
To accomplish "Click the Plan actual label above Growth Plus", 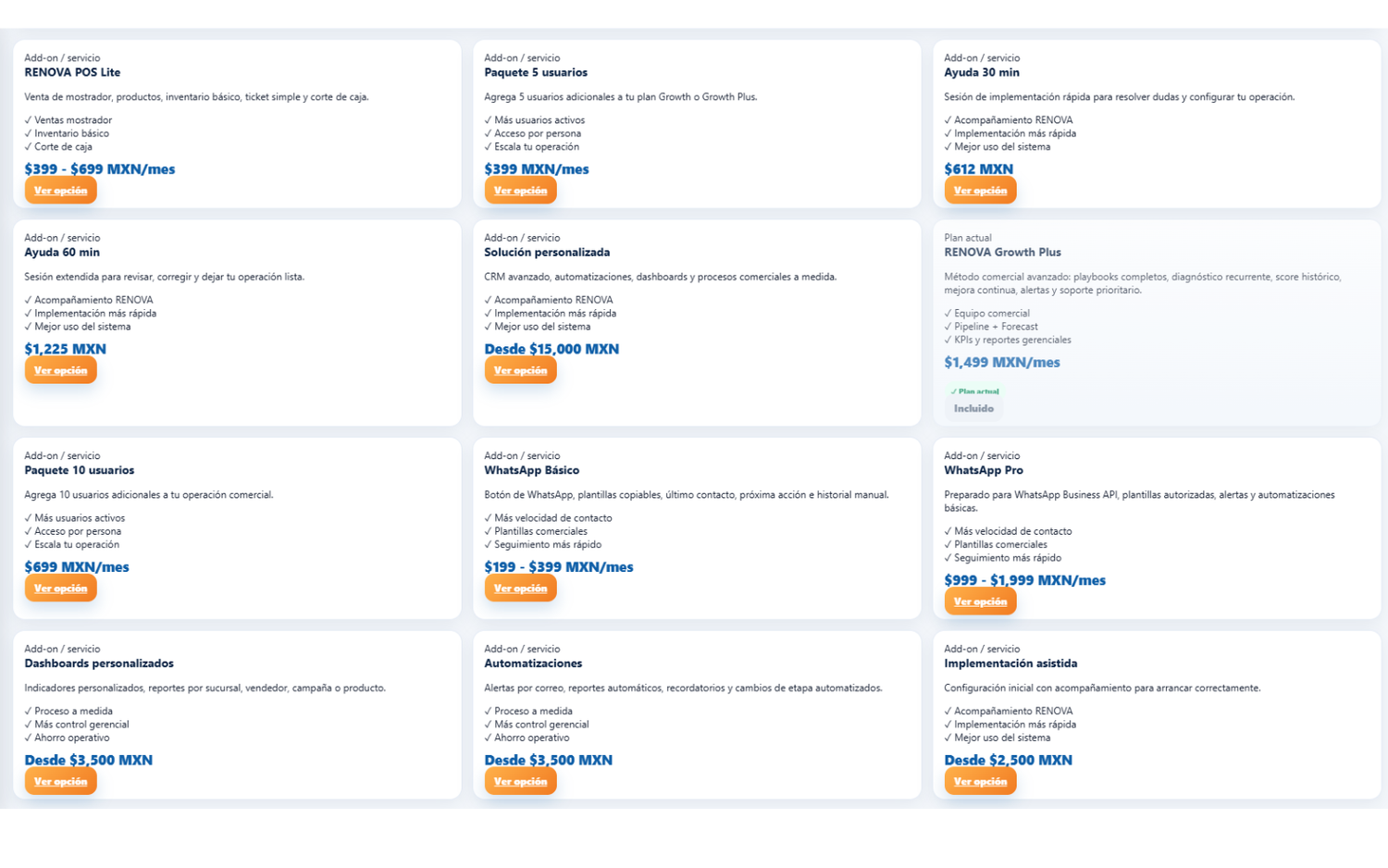I will click(x=968, y=238).
